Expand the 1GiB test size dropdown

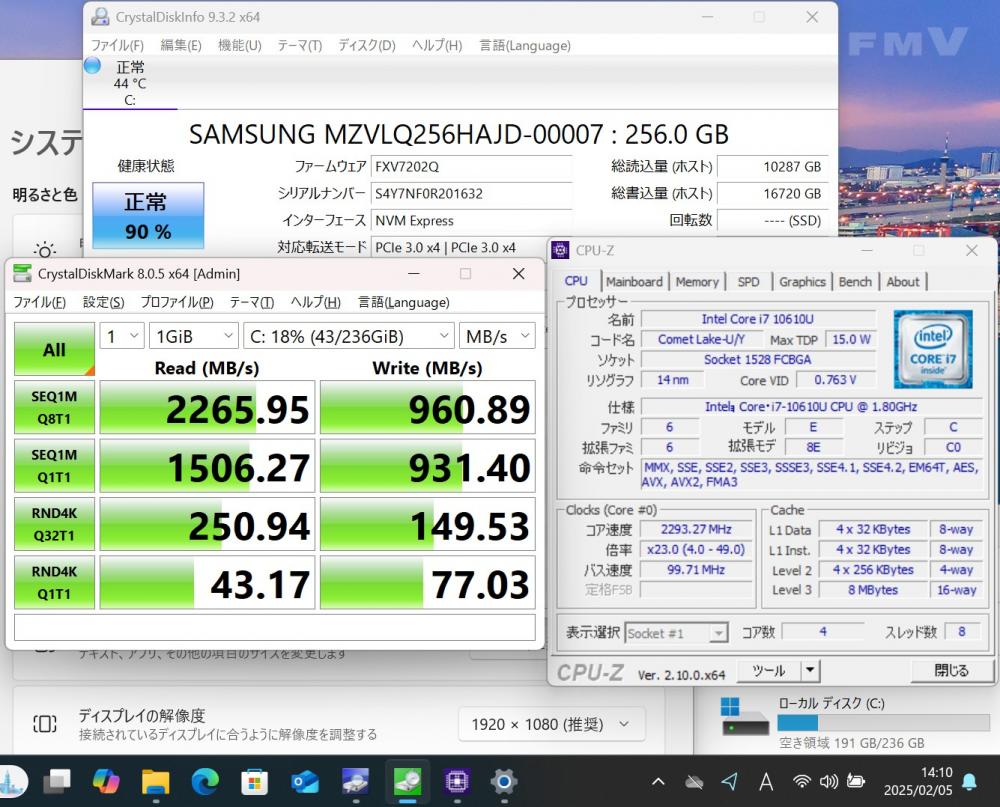tap(194, 337)
